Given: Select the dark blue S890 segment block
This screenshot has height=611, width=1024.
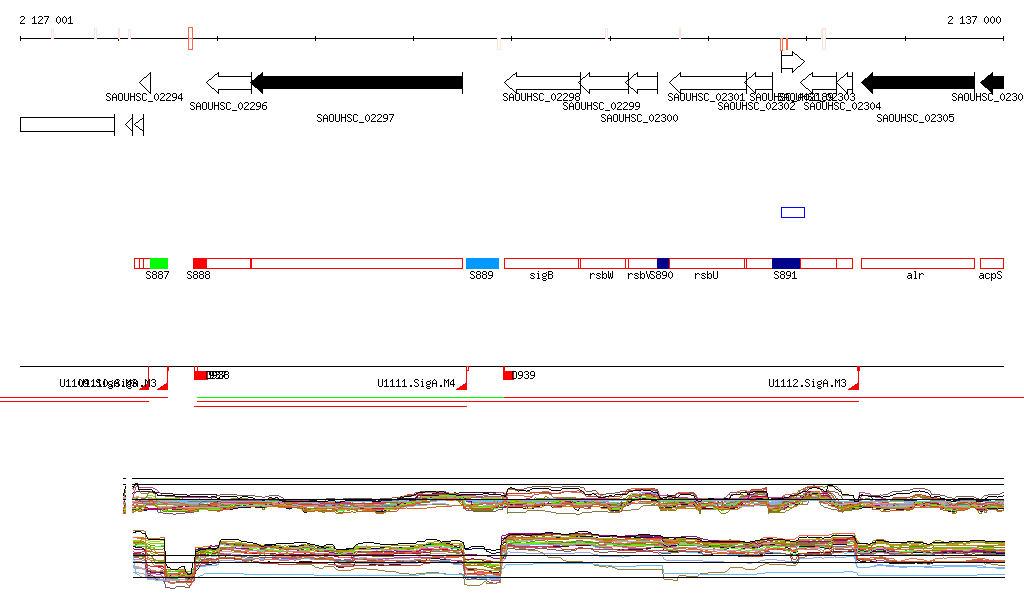Looking at the screenshot, I should 663,264.
